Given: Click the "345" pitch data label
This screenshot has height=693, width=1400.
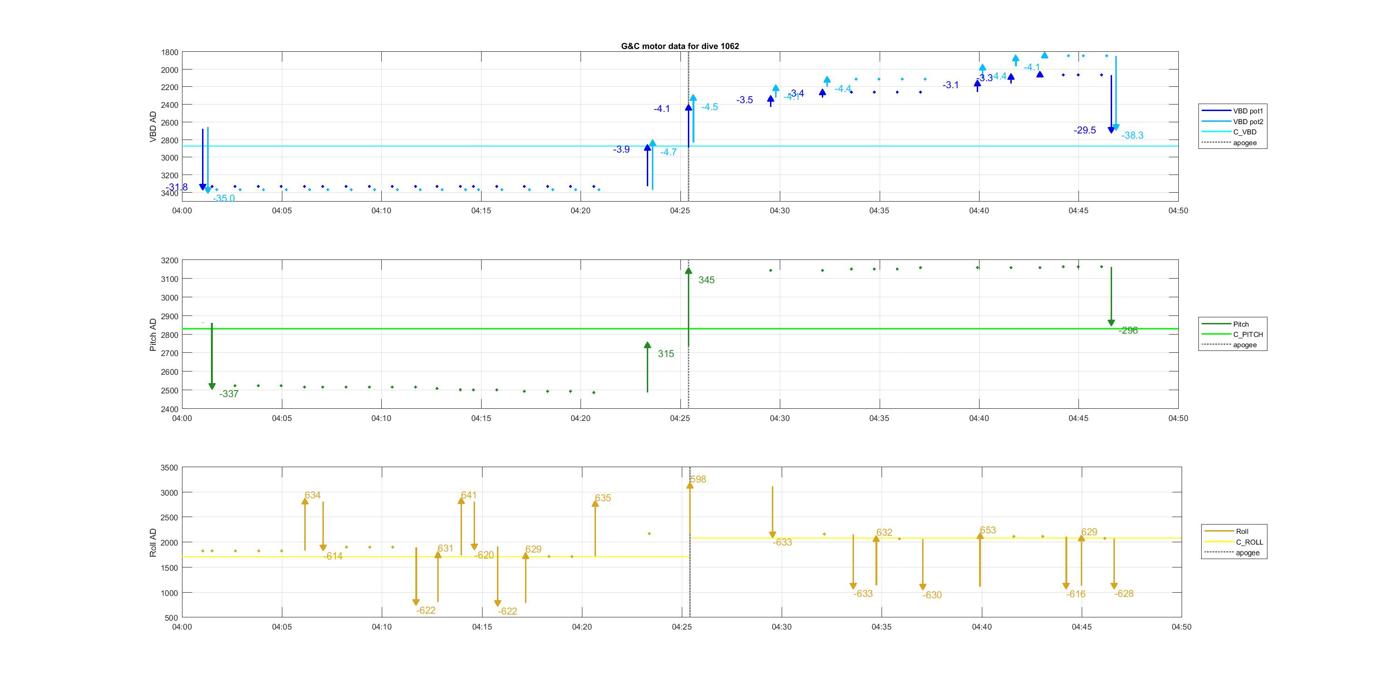Looking at the screenshot, I should [707, 280].
